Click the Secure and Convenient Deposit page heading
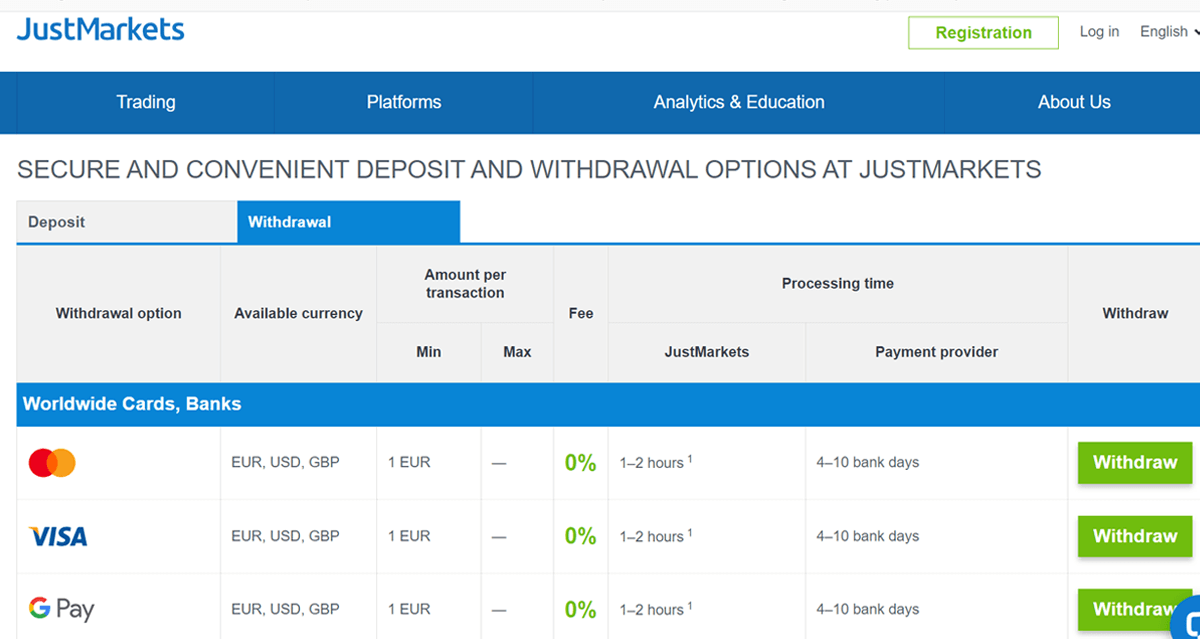1200x639 pixels. (529, 169)
